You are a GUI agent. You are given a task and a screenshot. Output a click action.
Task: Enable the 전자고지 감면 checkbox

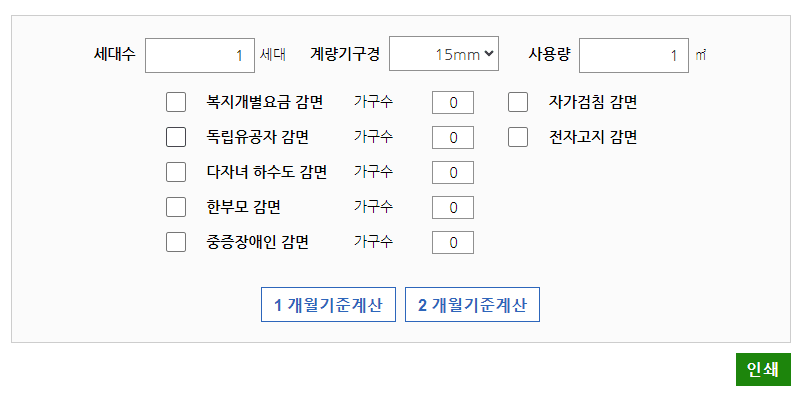518,137
